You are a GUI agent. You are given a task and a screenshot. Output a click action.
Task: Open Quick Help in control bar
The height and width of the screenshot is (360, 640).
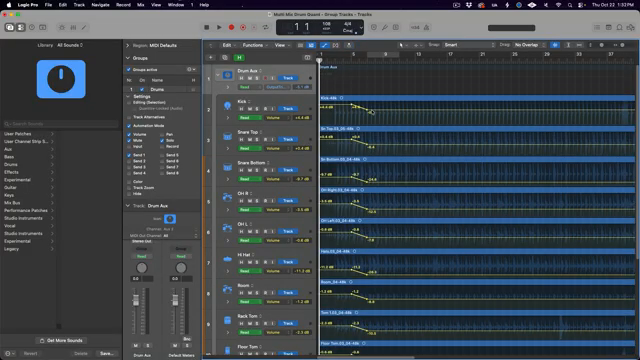click(x=32, y=27)
